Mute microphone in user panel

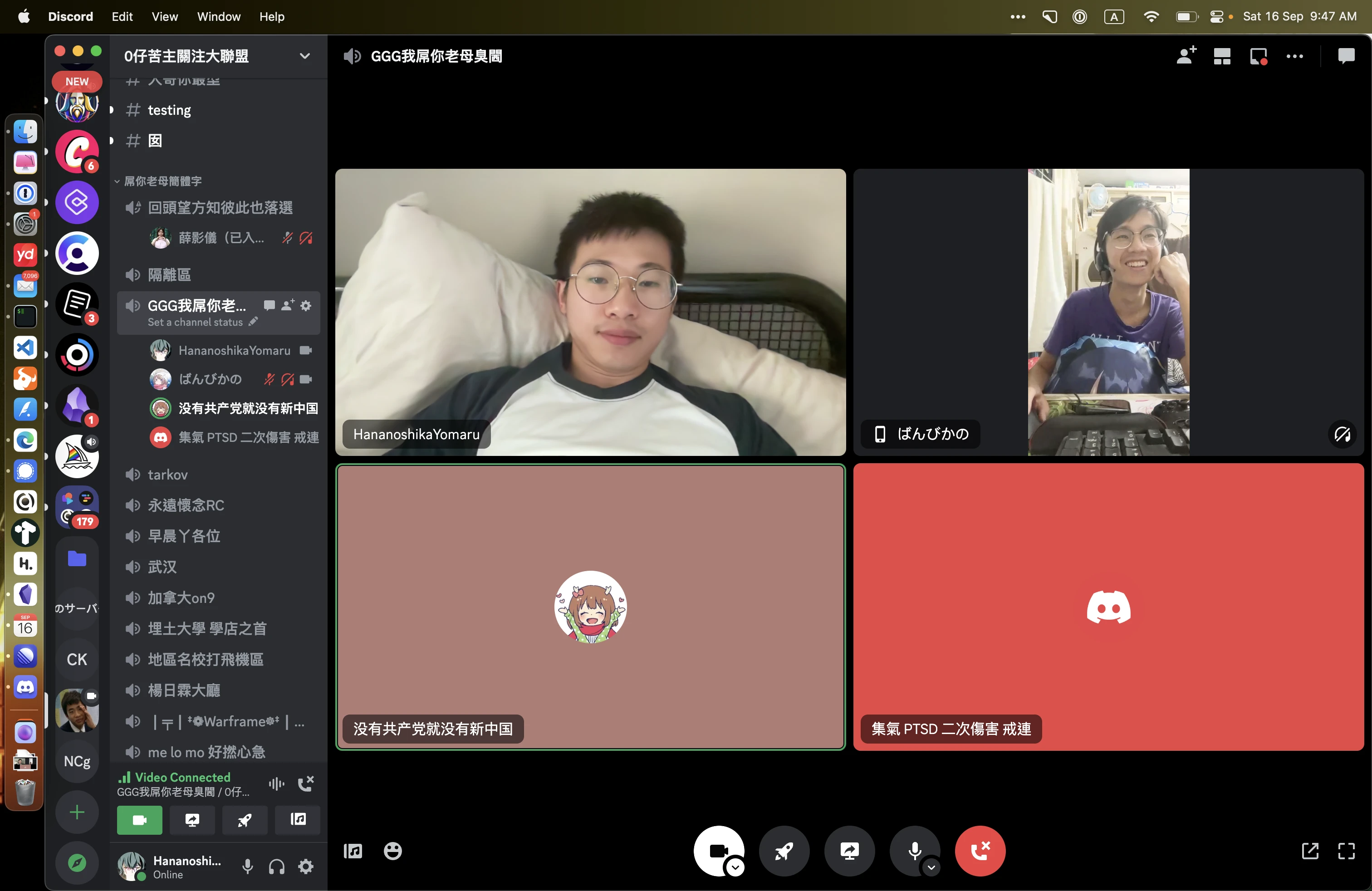pyautogui.click(x=247, y=866)
